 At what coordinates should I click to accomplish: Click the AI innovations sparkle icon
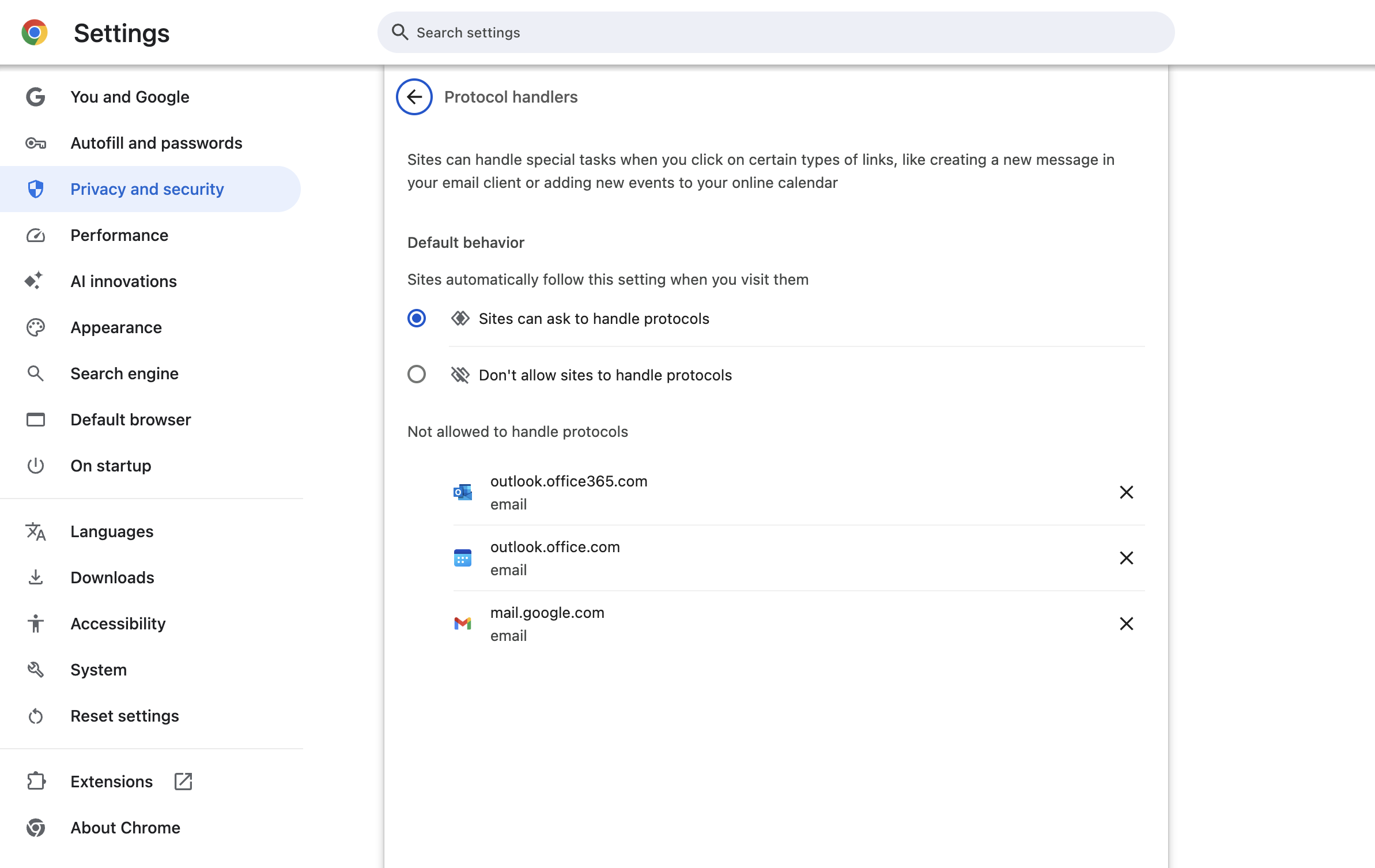(x=35, y=281)
